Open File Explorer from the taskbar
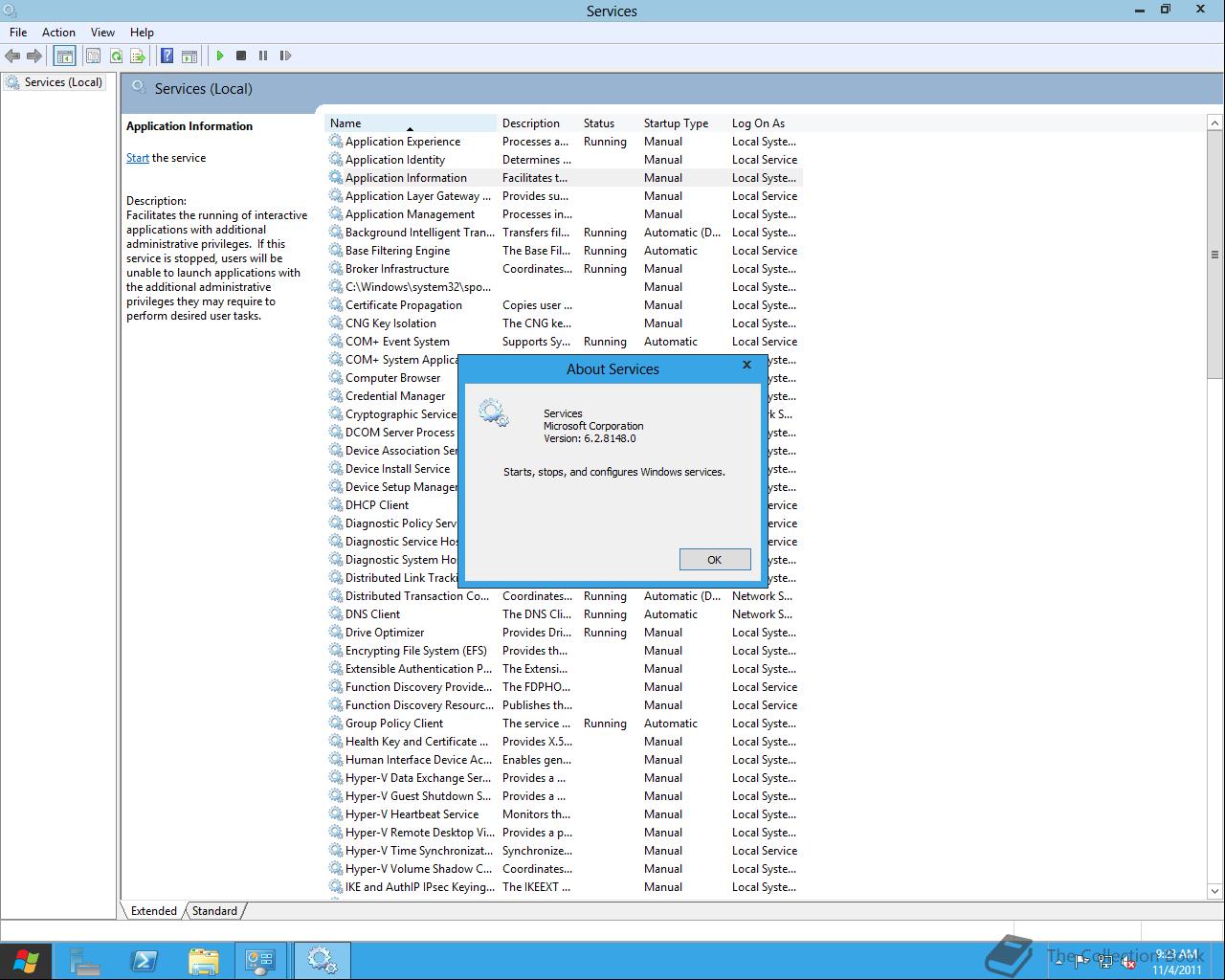 coord(203,960)
